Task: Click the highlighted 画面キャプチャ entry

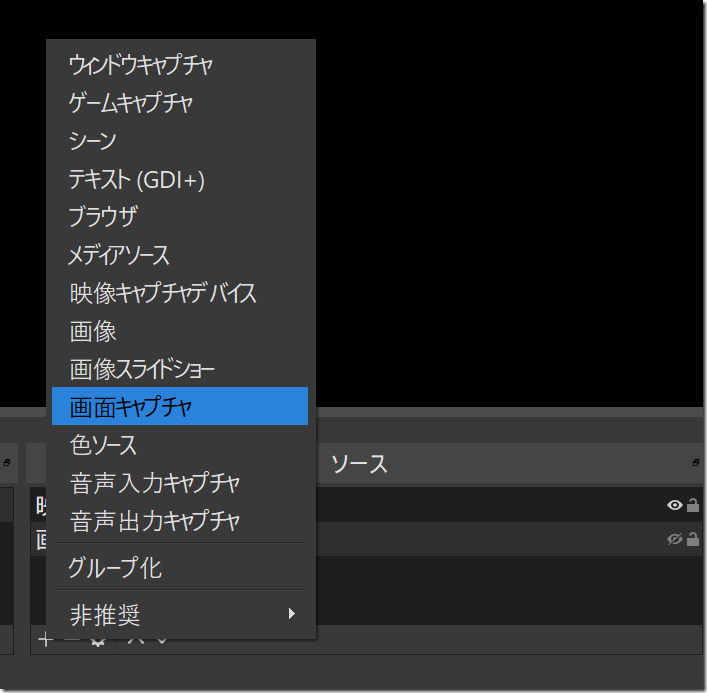Action: point(180,406)
